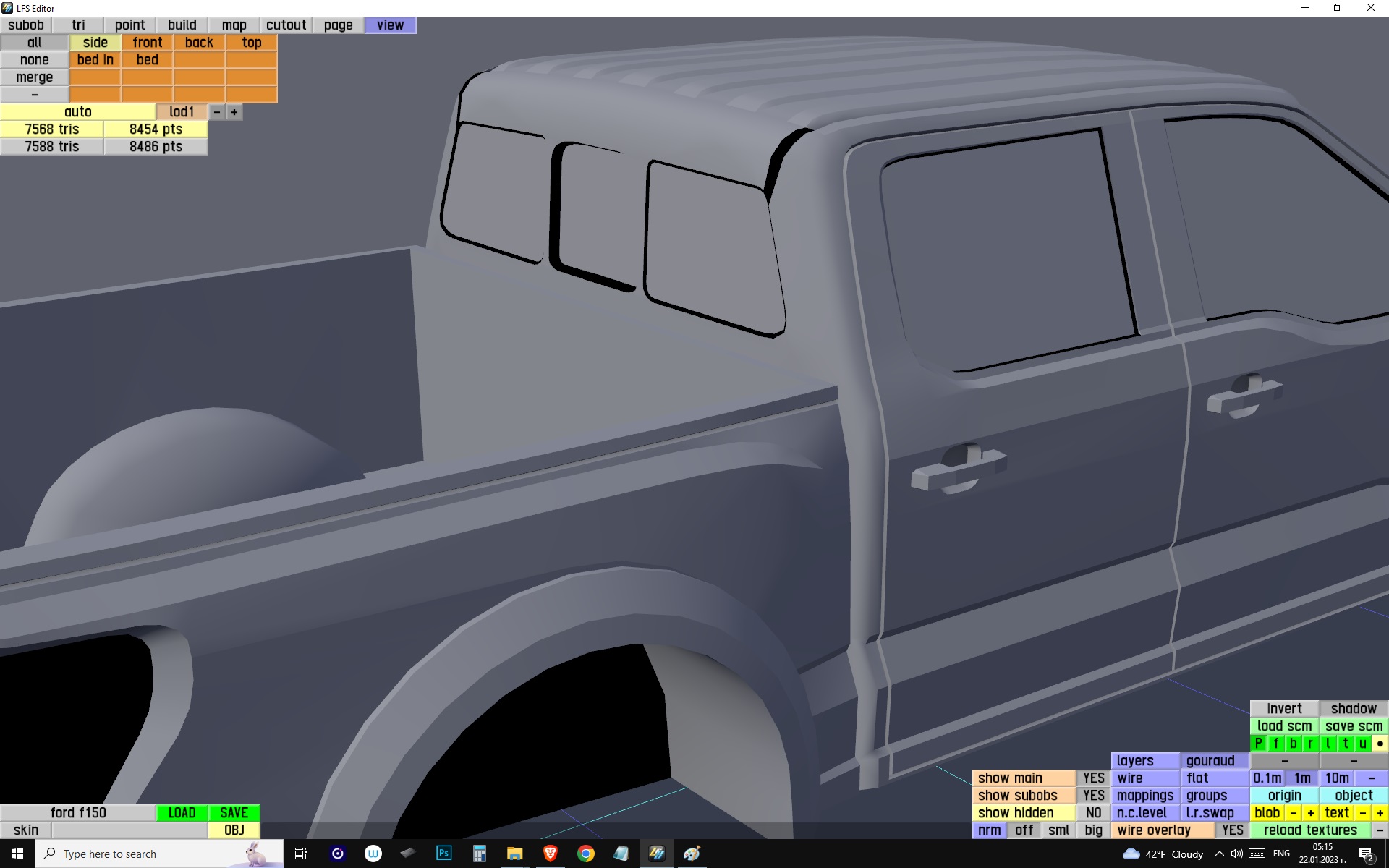Toggle wire overlay YES value
1389x868 pixels.
click(x=1232, y=830)
